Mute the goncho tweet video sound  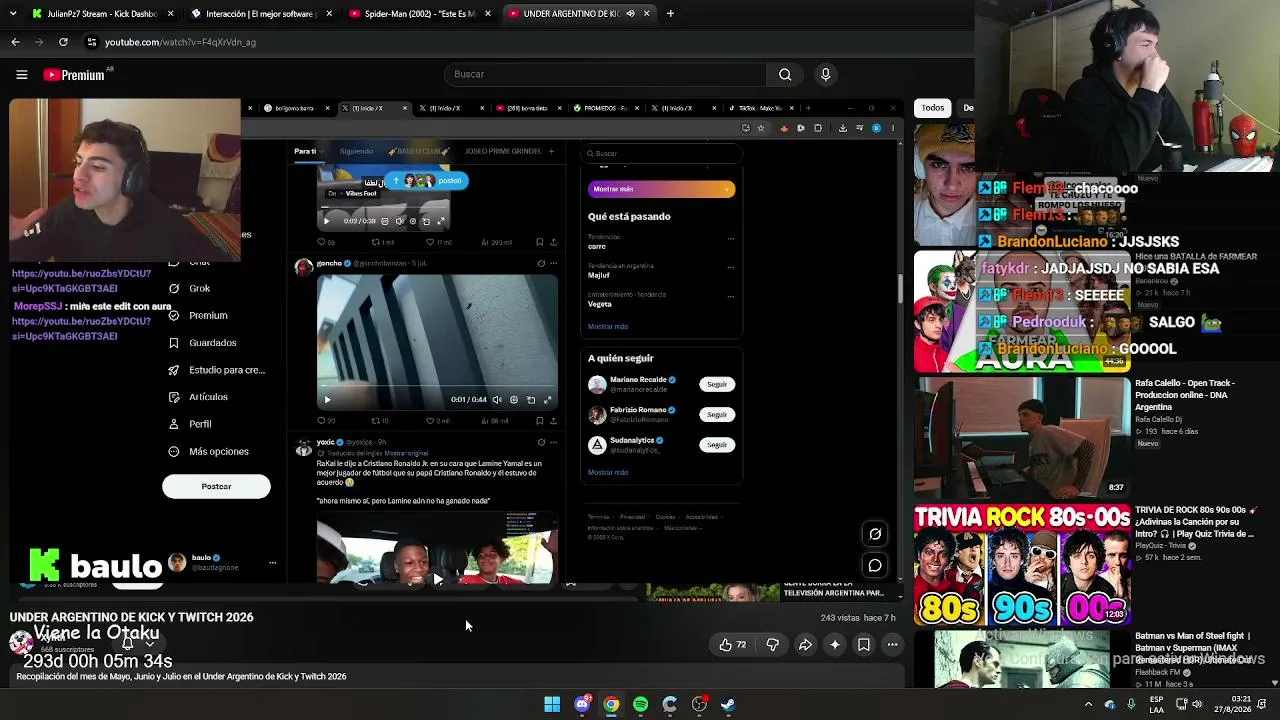point(497,400)
